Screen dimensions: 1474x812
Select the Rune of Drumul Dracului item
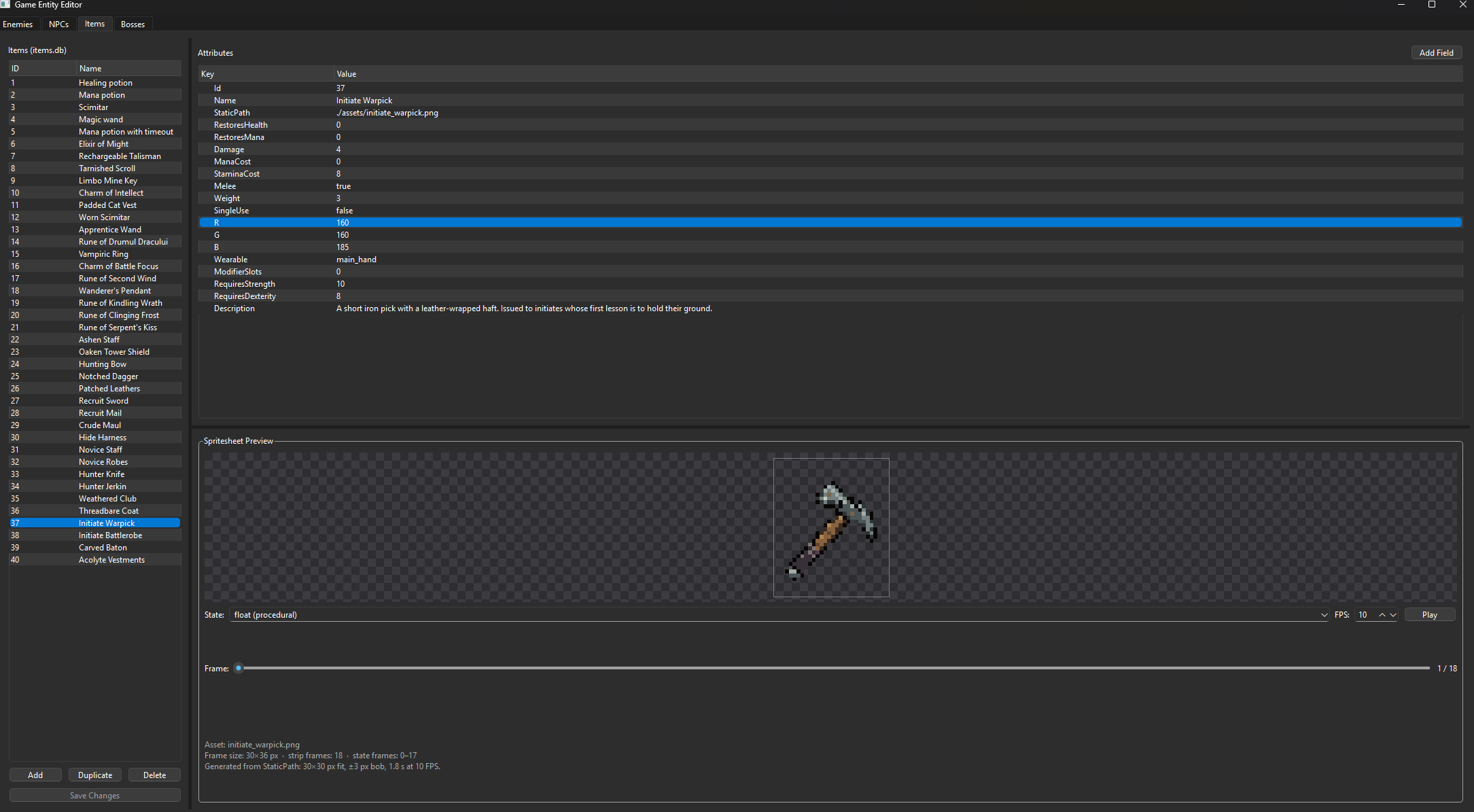click(95, 241)
